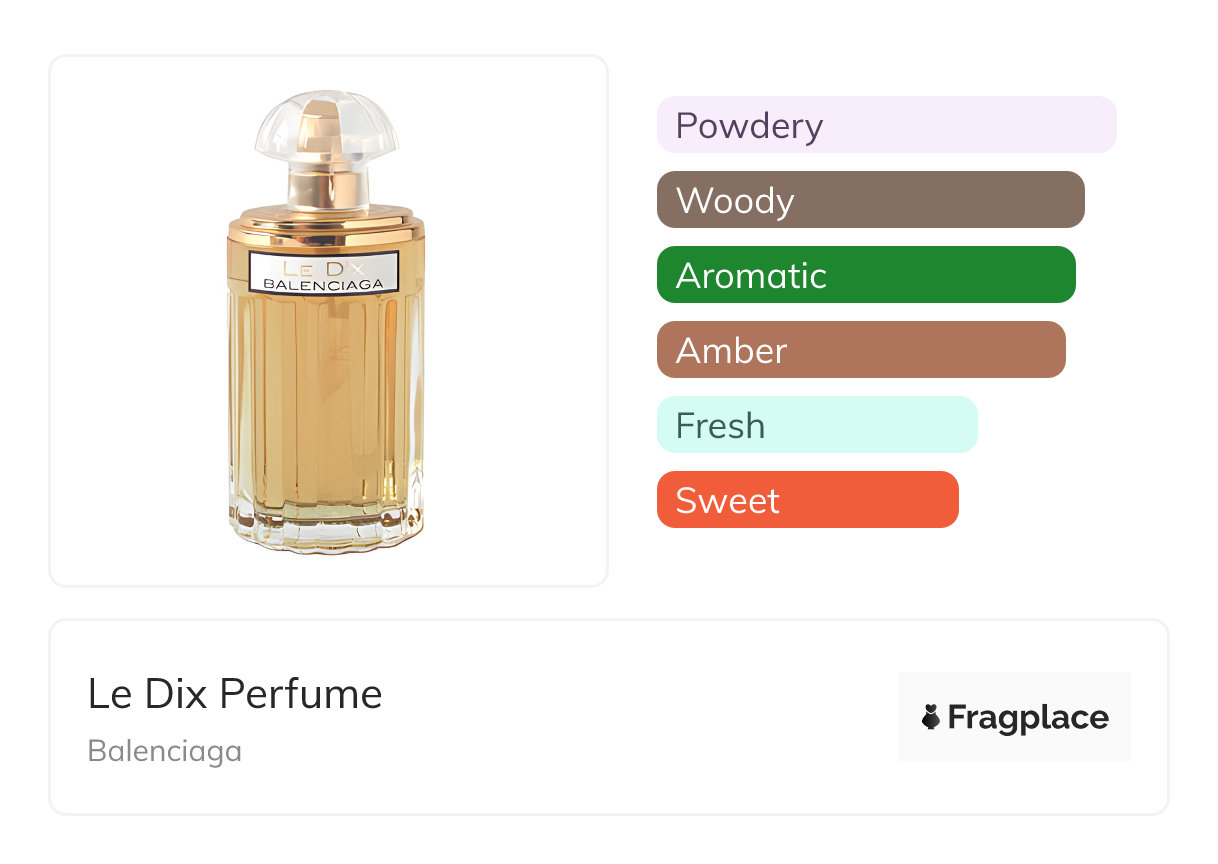Click the Fragplace perfume bottle logo icon

point(931,717)
